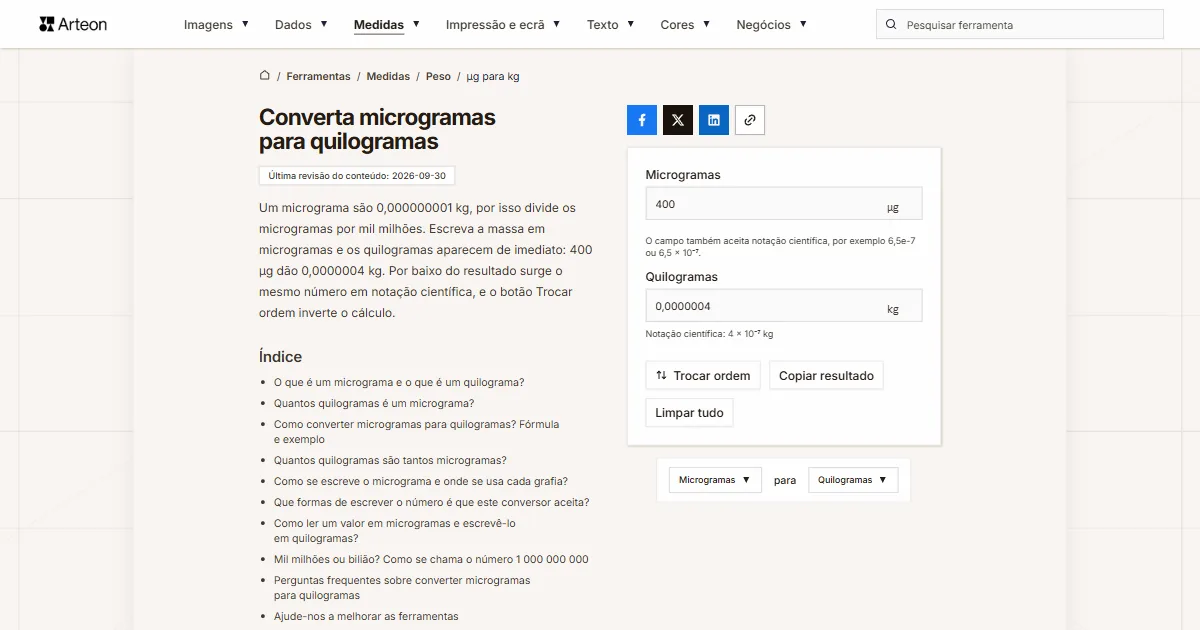Screen dimensions: 1200x630
Task: Open the Negócios menu
Action: [771, 25]
